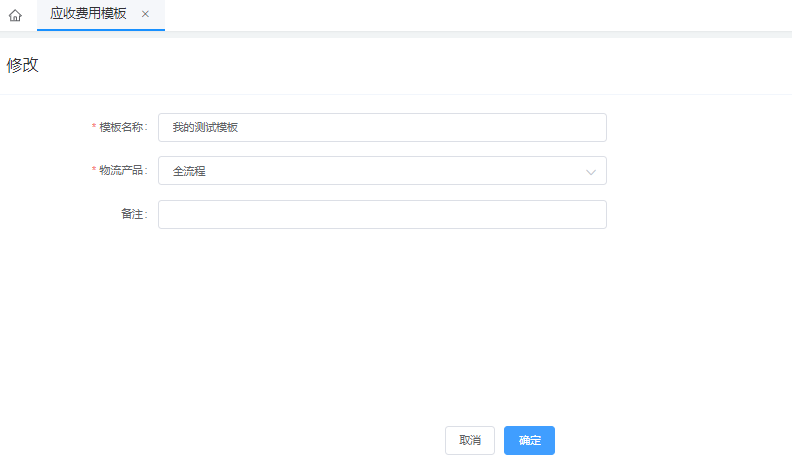Image resolution: width=792 pixels, height=463 pixels.
Task: Click the divider line under 修改 heading
Action: coord(396,94)
